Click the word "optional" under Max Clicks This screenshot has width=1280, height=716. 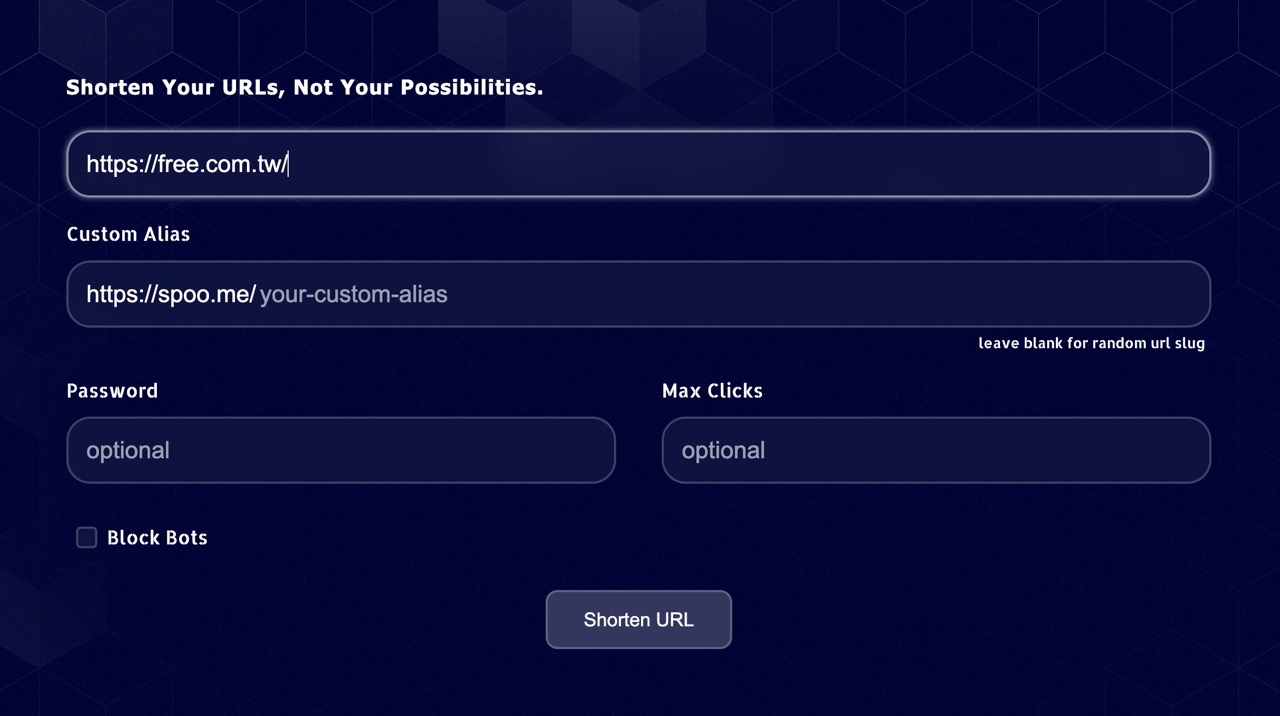click(x=723, y=450)
